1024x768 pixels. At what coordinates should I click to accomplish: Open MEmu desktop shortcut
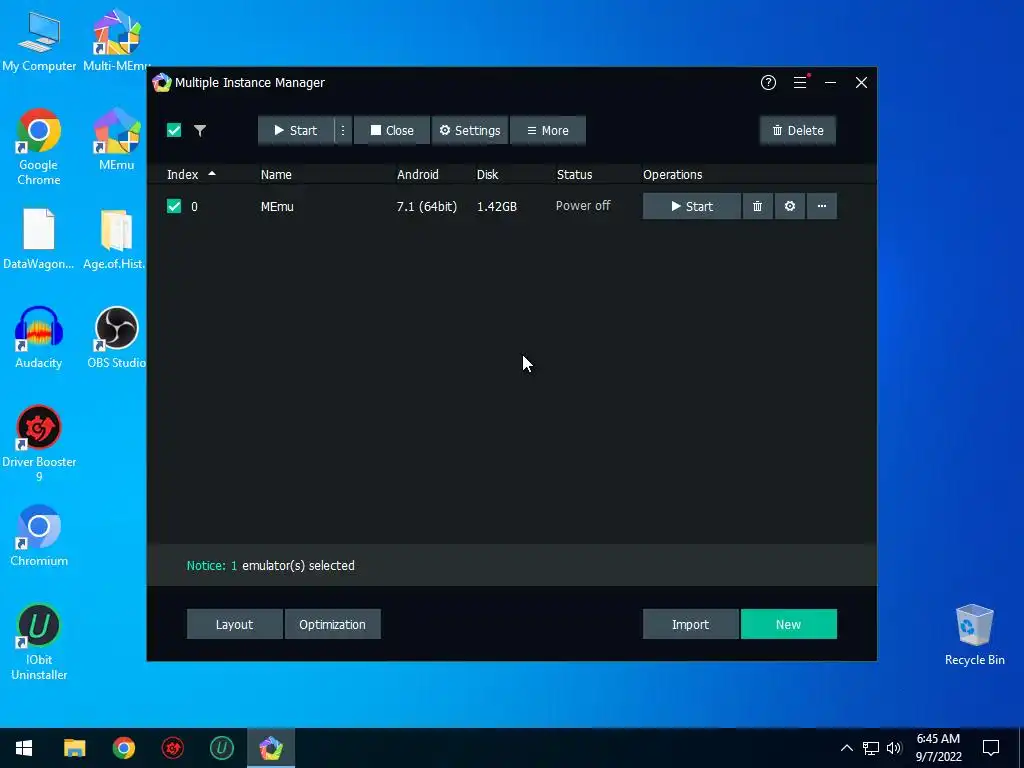click(x=116, y=139)
